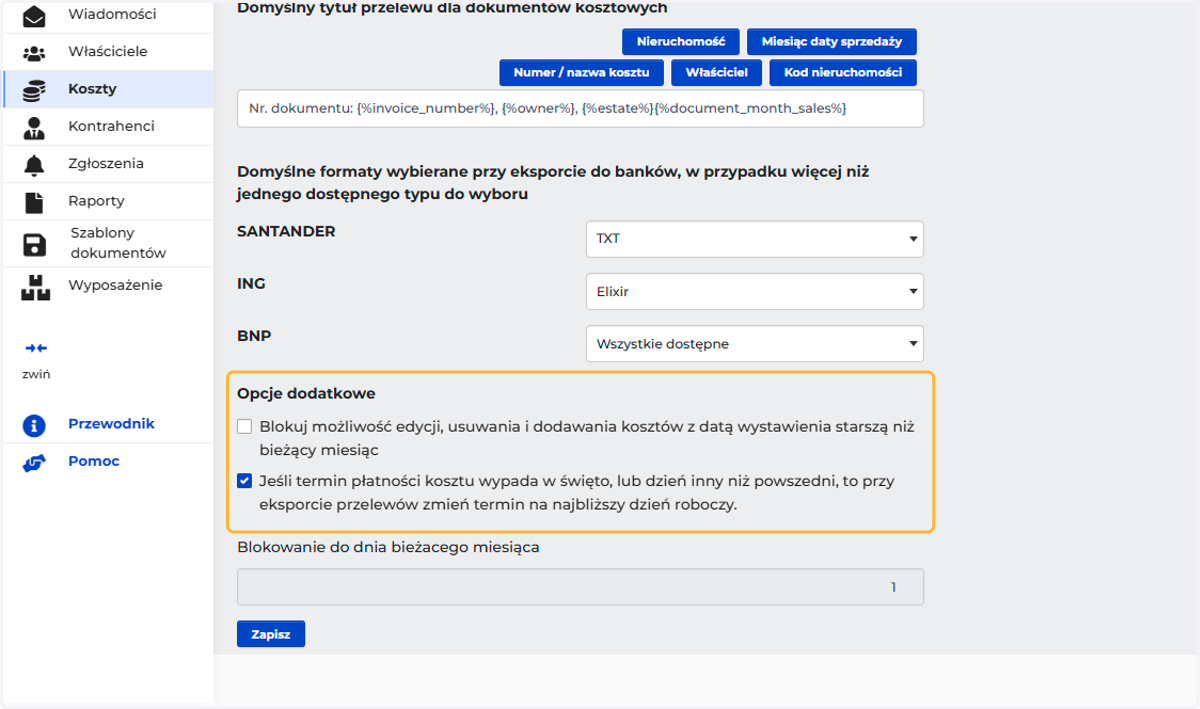The width and height of the screenshot is (1200, 709).
Task: Insert the Miesiąc daty sprzedaży tag
Action: [x=832, y=41]
